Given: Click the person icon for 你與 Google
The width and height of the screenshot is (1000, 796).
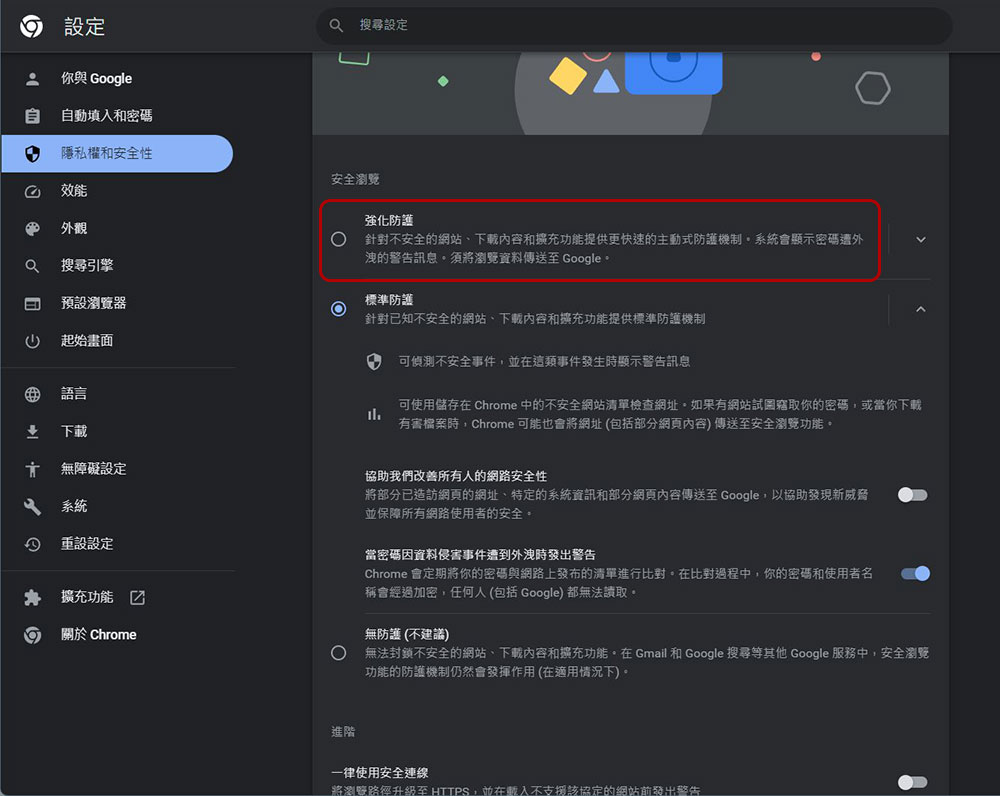Looking at the screenshot, I should [32, 79].
